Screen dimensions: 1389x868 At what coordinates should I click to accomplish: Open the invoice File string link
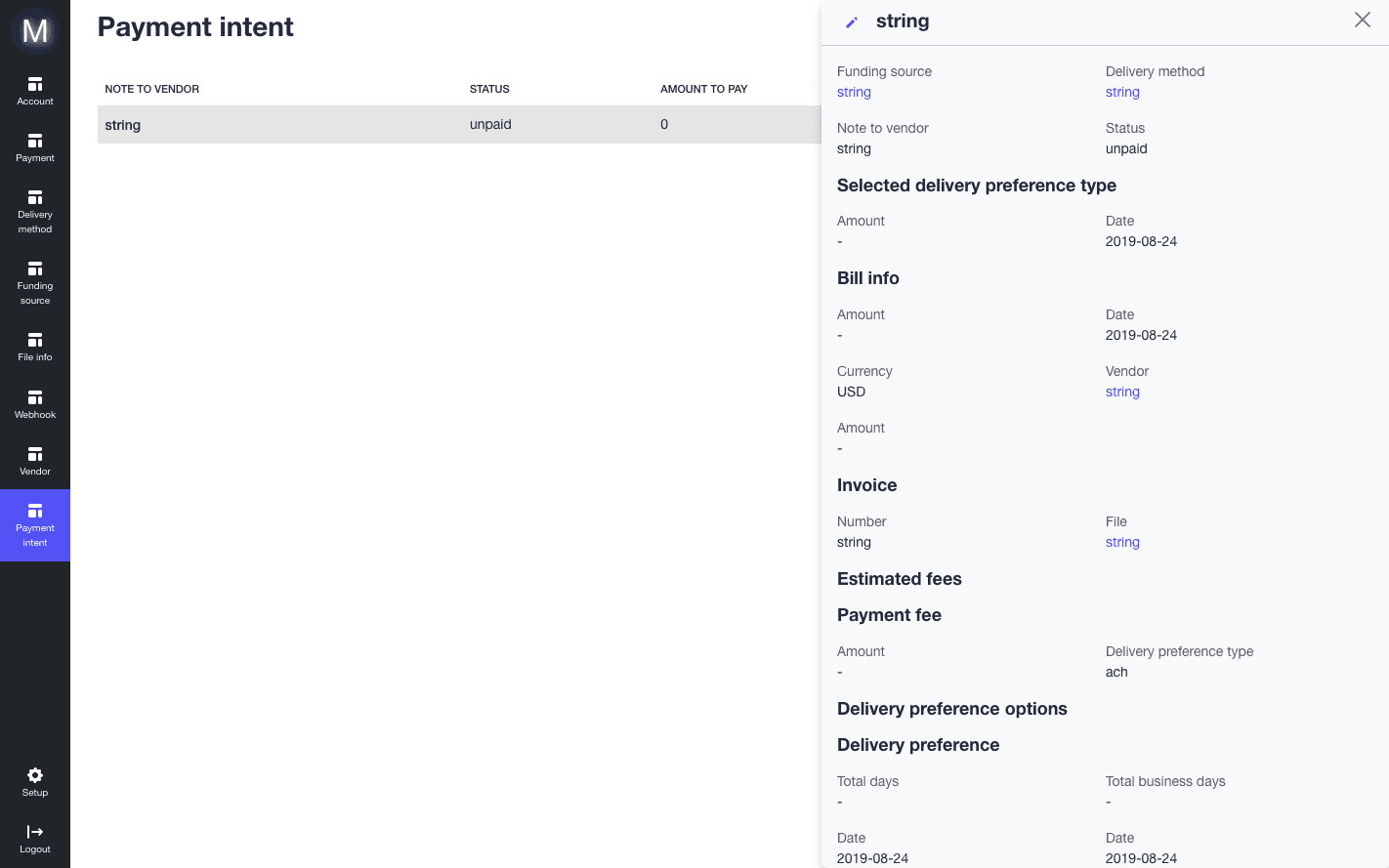tap(1122, 542)
